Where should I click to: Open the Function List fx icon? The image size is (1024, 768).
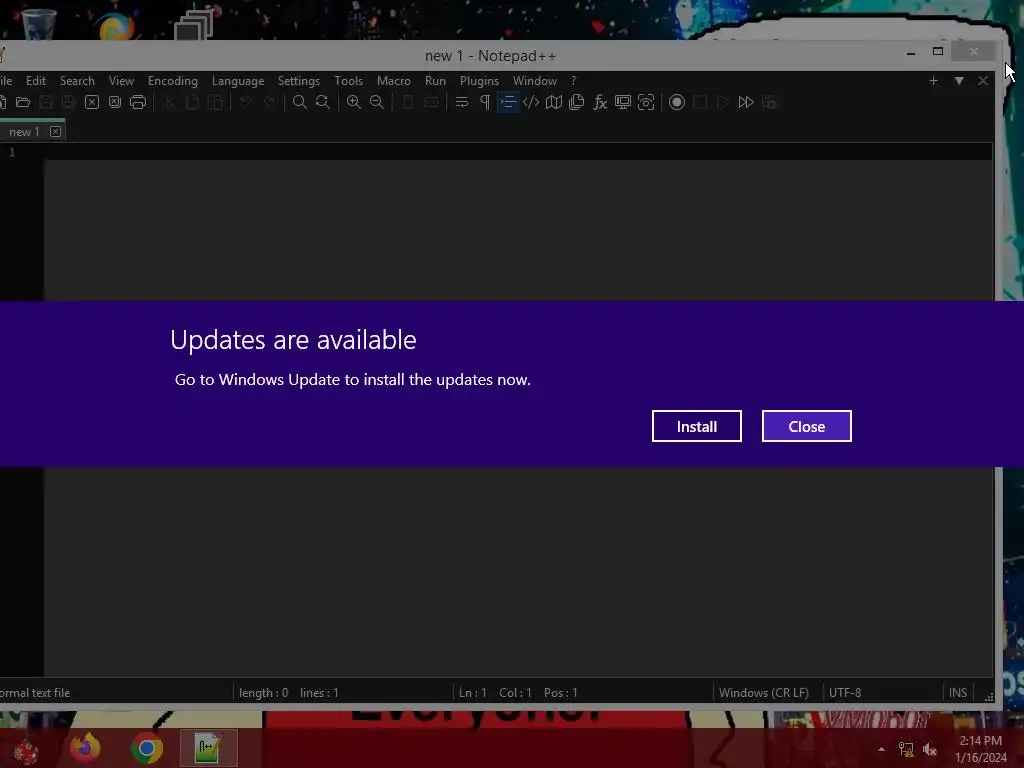[x=600, y=102]
